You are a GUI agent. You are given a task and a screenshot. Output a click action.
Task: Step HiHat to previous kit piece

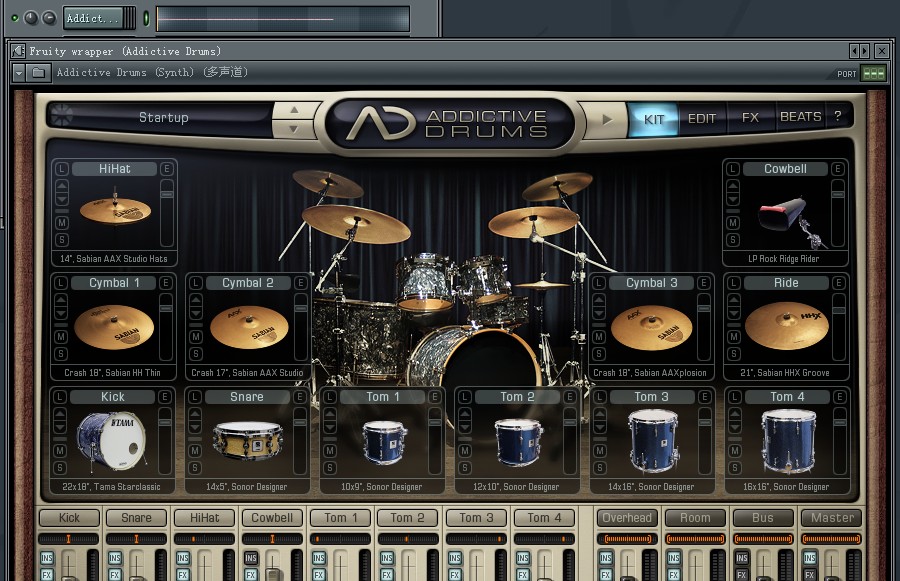coord(62,185)
